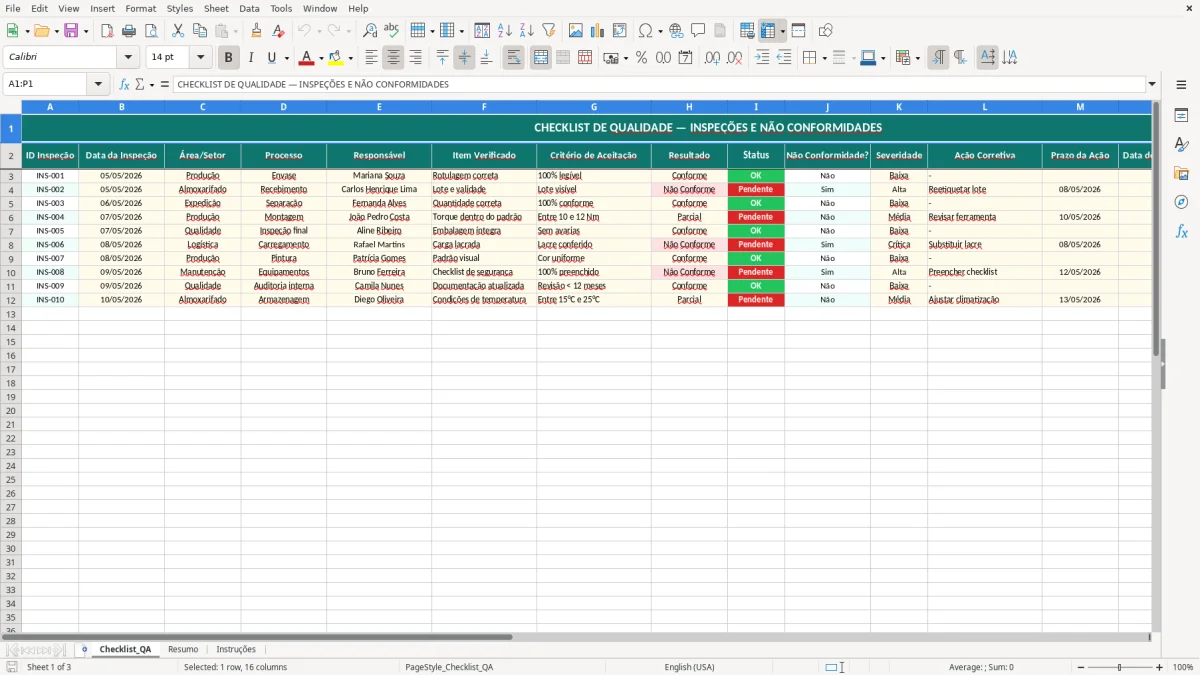Apply the yellow background color button
This screenshot has height=675, width=1200.
tap(336, 58)
